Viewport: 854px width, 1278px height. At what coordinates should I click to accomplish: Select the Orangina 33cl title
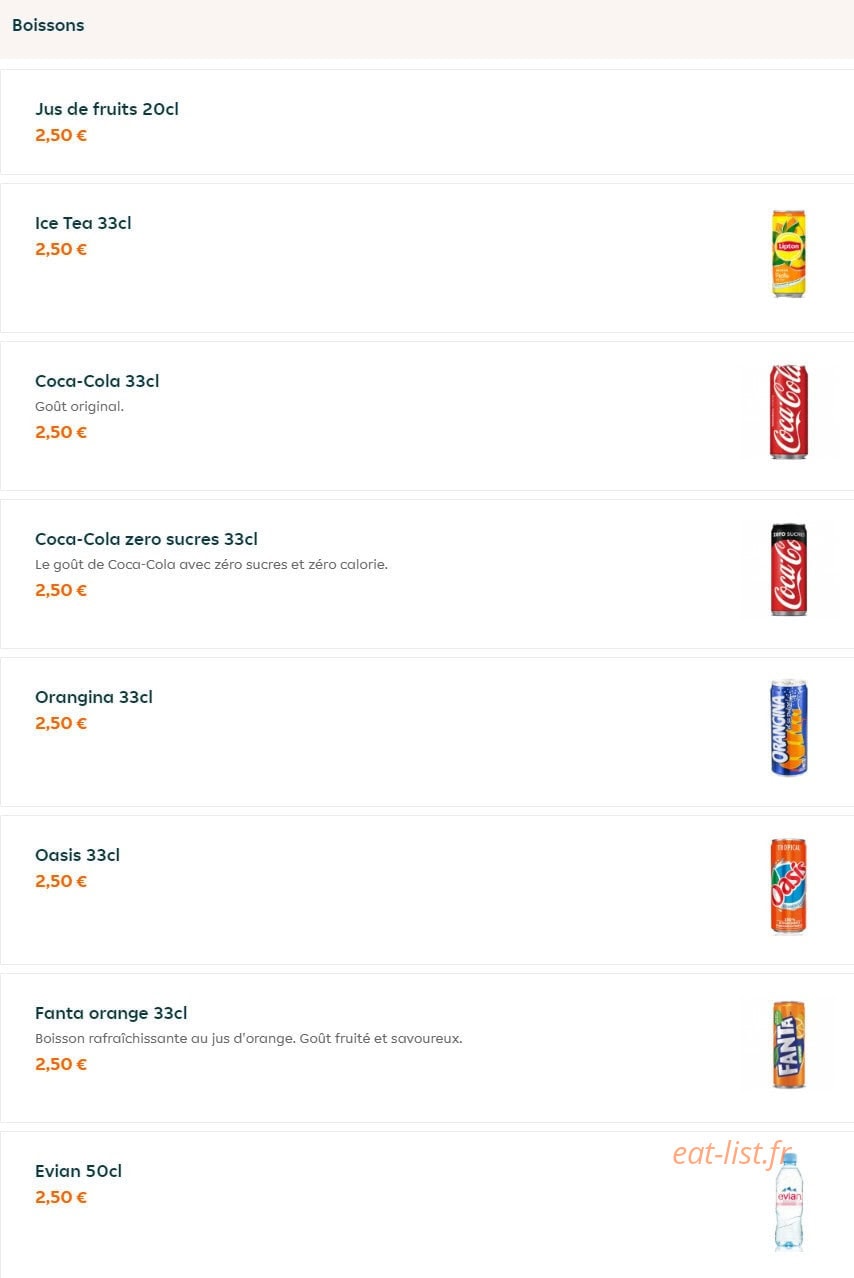[x=94, y=697]
